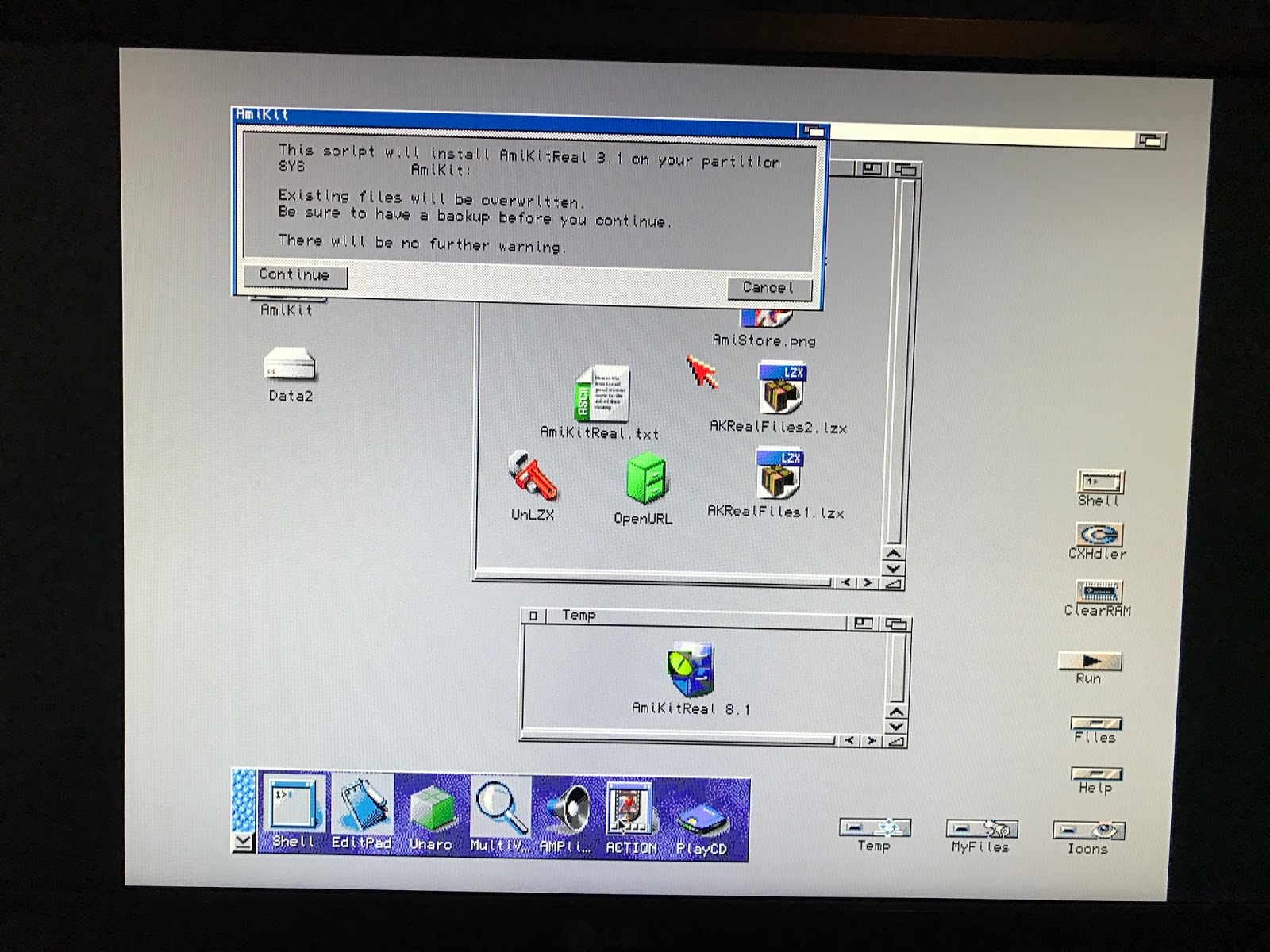Click scroll up arrow in the Temp window
This screenshot has width=1270, height=952.
point(897,712)
